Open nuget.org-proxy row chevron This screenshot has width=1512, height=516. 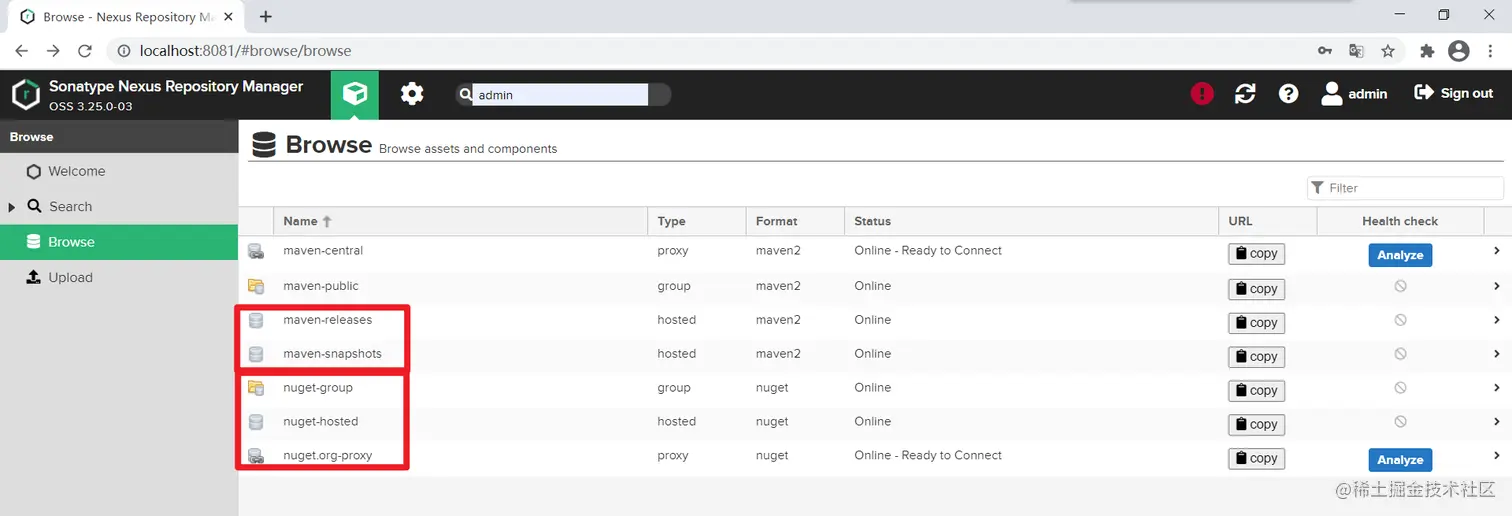pos(1497,456)
